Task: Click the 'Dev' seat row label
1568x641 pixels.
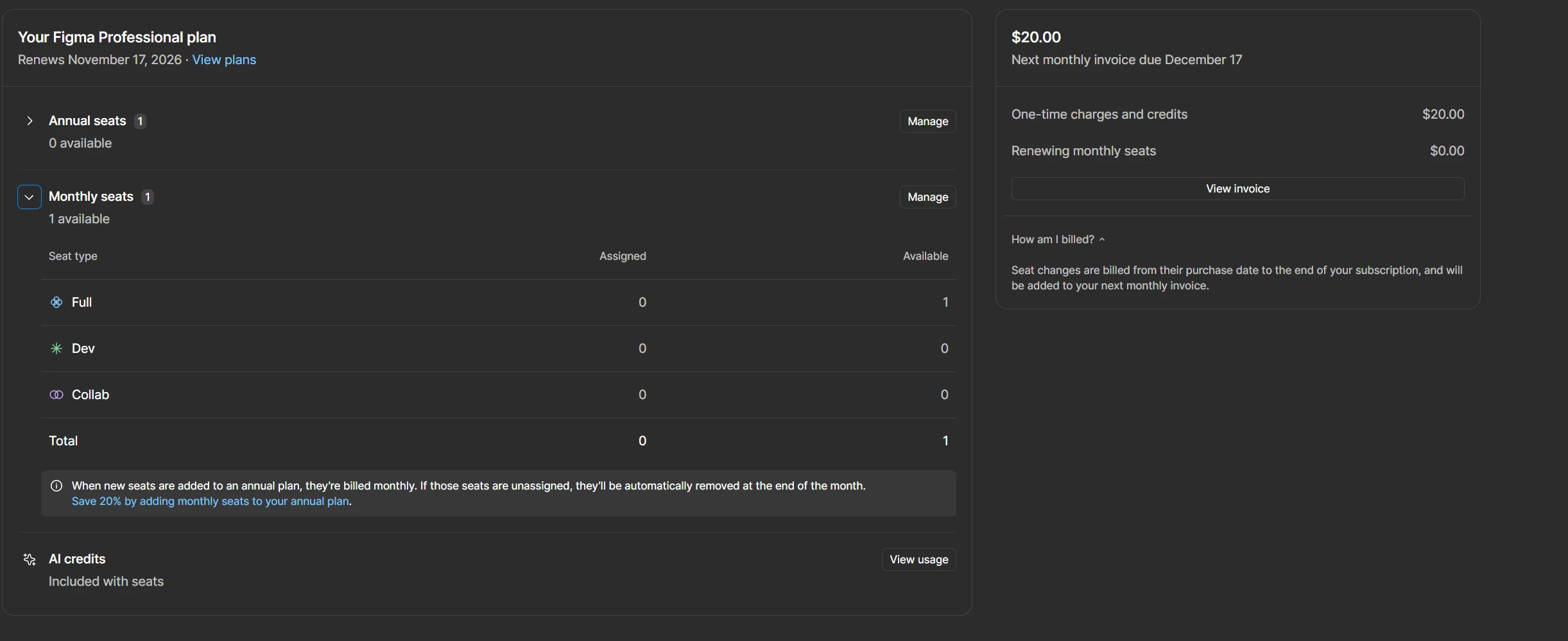Action: point(83,348)
